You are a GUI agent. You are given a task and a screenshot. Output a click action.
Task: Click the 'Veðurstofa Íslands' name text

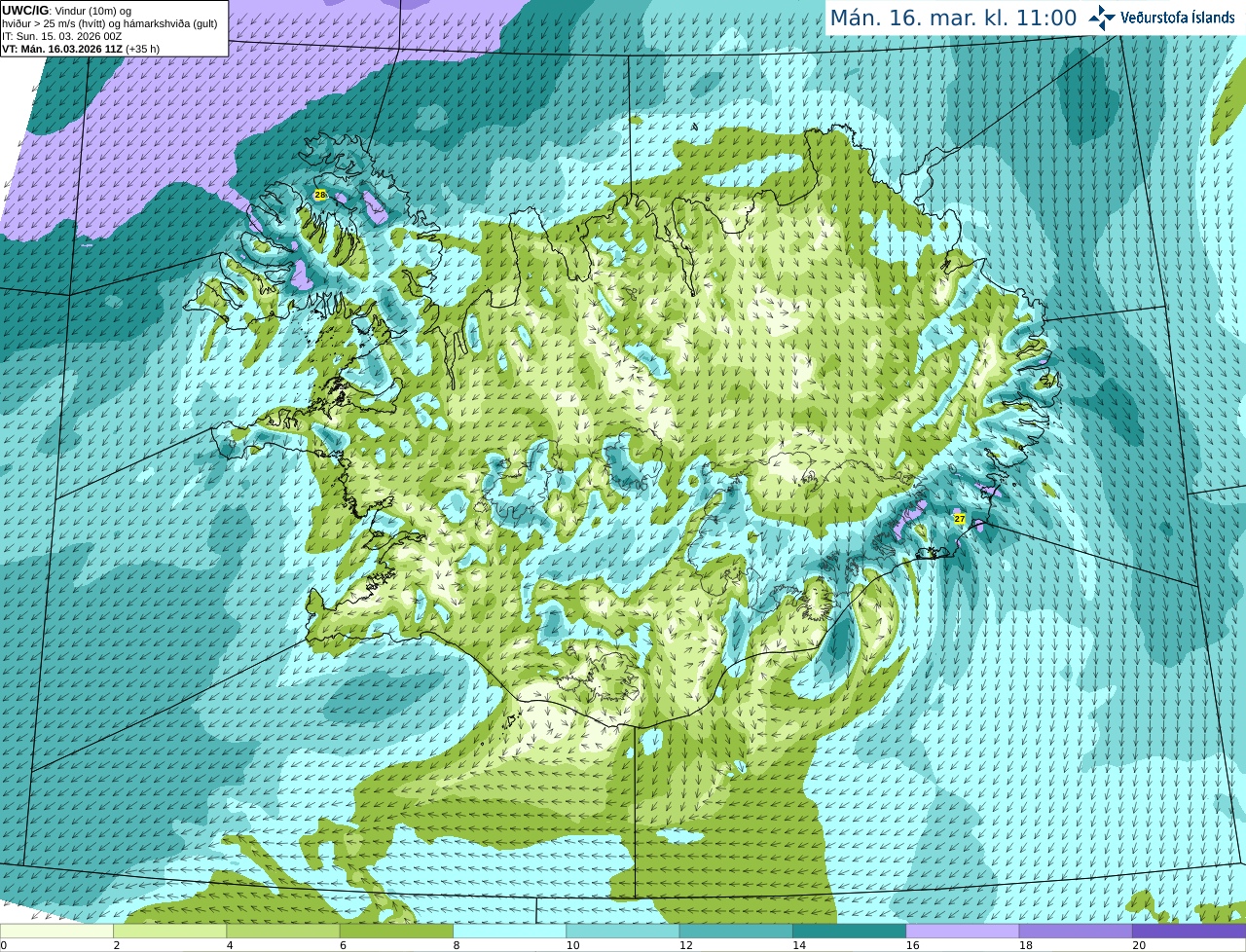1178,18
